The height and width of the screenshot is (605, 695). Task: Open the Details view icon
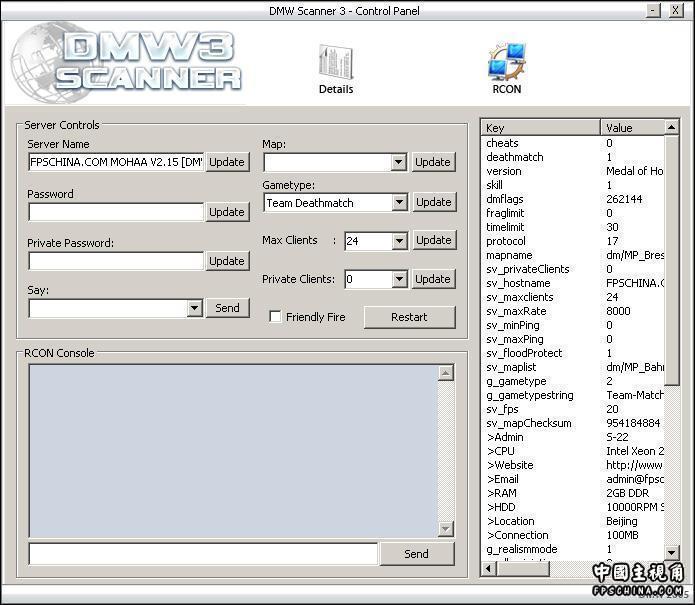click(x=336, y=70)
